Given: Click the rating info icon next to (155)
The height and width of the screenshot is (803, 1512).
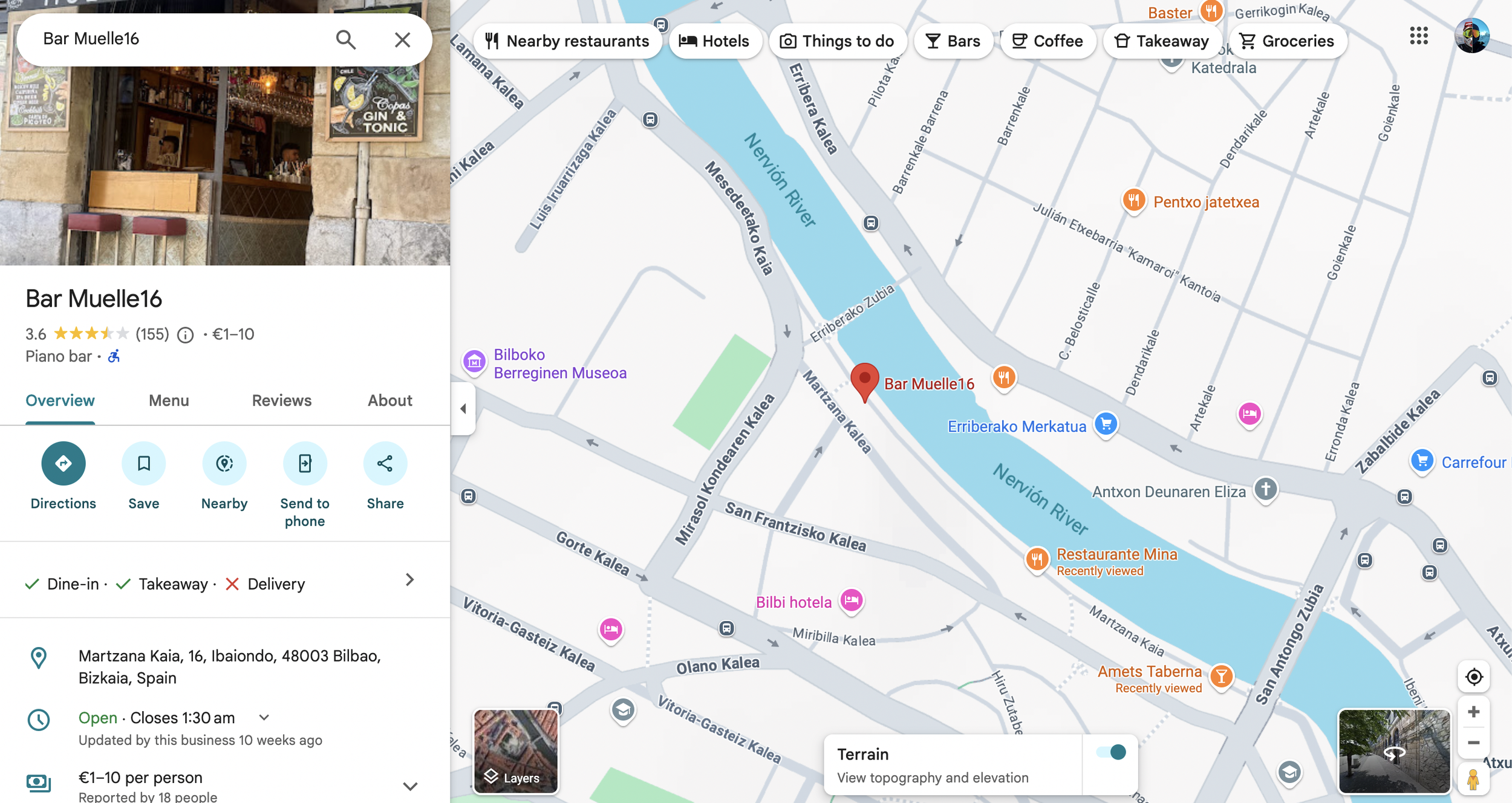Looking at the screenshot, I should point(185,335).
